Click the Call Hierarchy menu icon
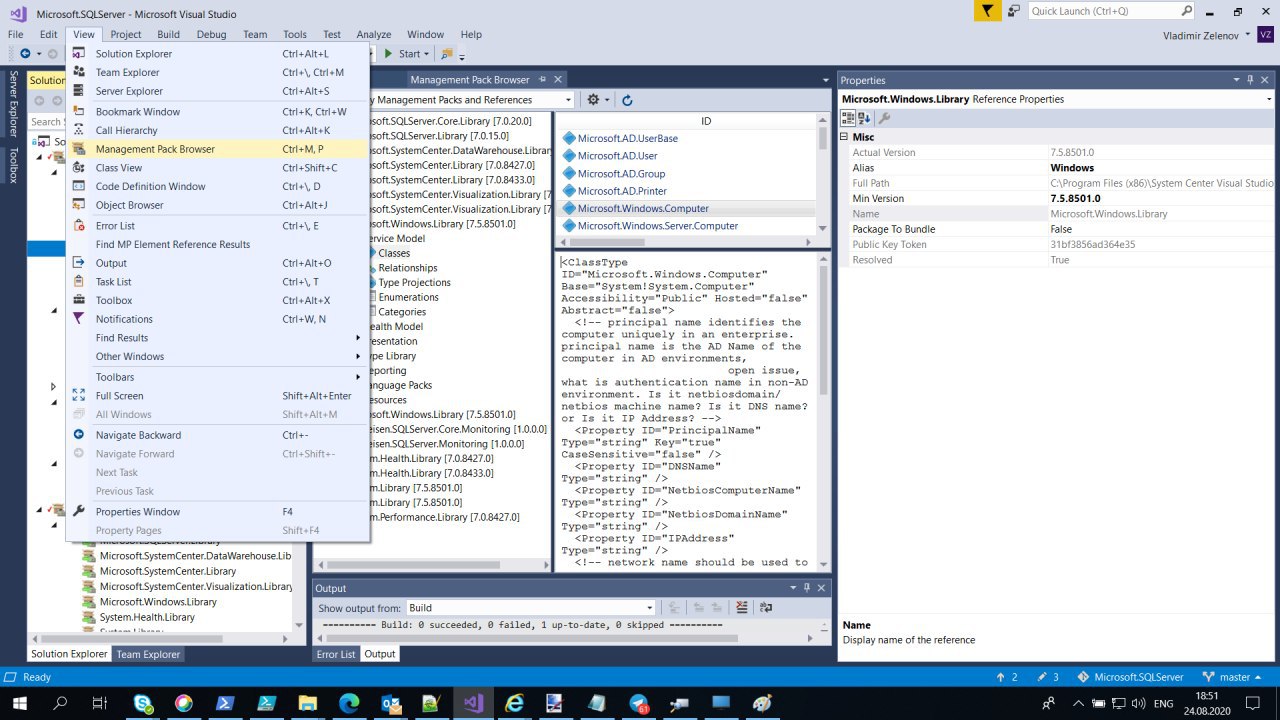Screen dimensions: 1280x720 tap(79, 130)
